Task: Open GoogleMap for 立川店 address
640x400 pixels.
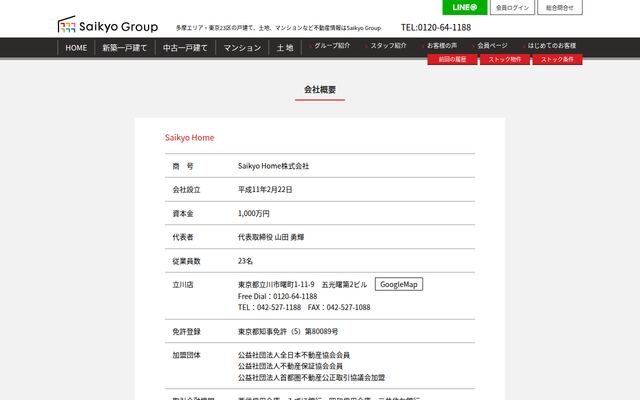Action: [399, 284]
